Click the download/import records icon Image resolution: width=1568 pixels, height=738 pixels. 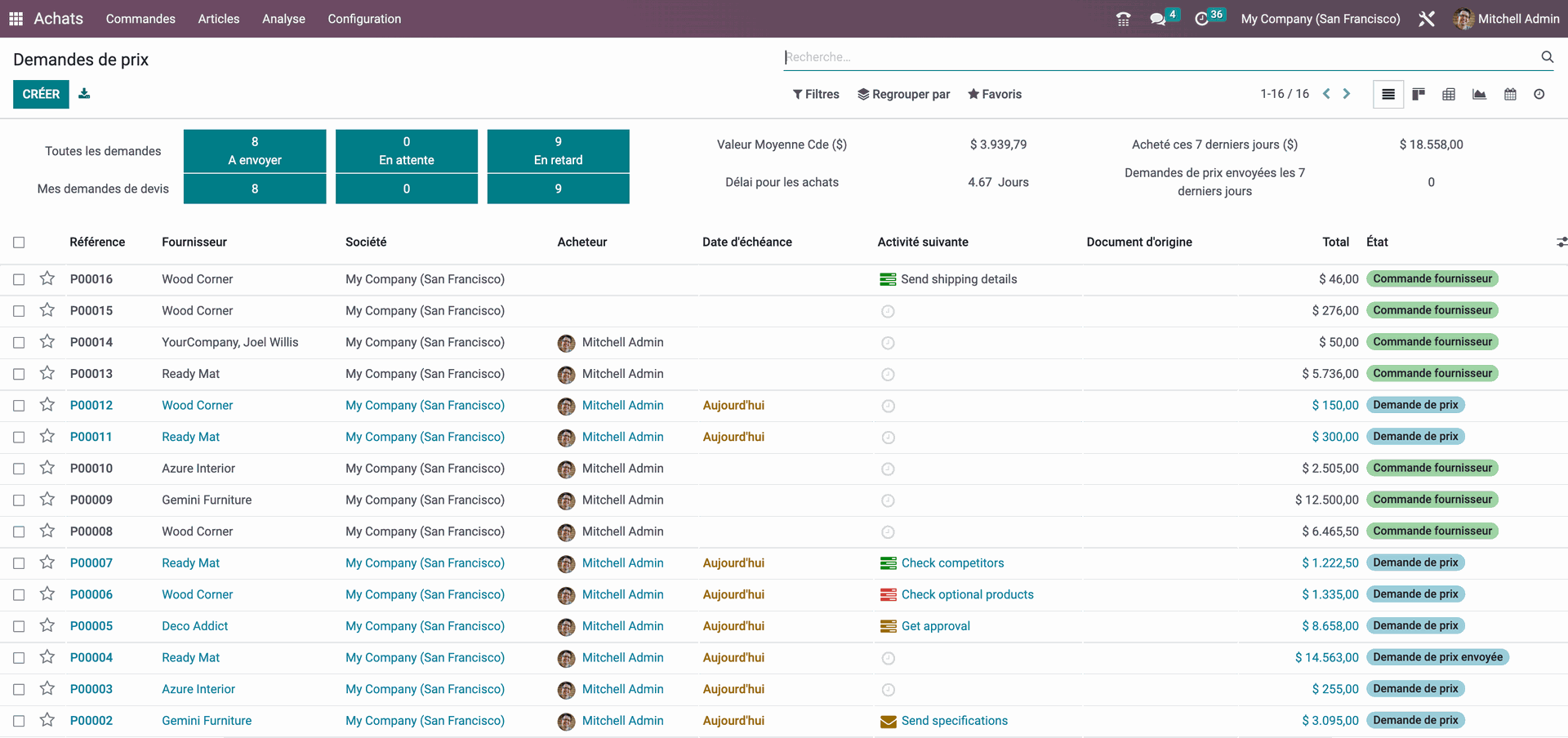(84, 94)
